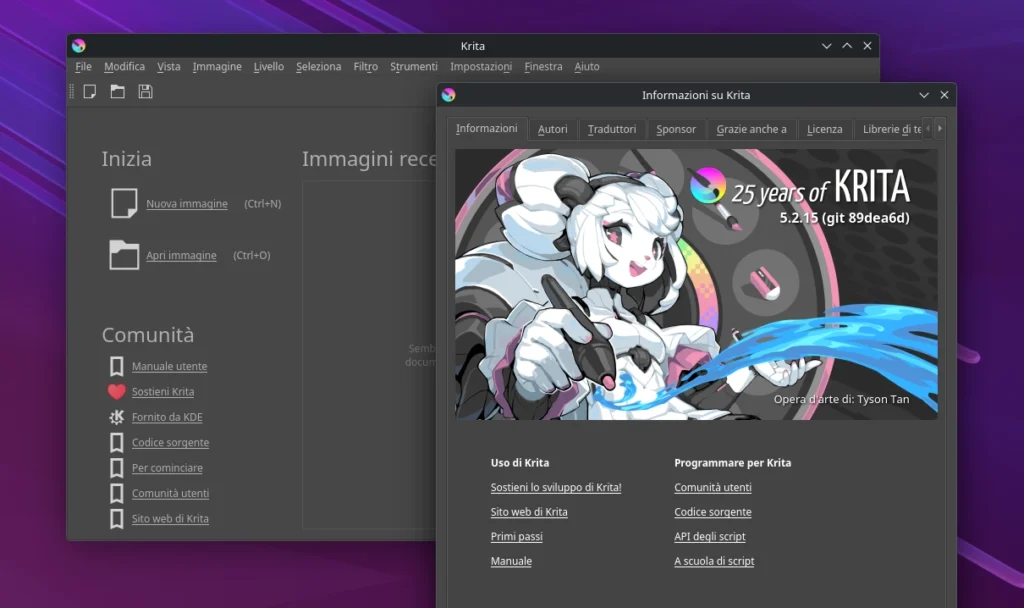This screenshot has width=1024, height=608.
Task: Click the right arrow to scroll the About tabs
Action: point(940,128)
